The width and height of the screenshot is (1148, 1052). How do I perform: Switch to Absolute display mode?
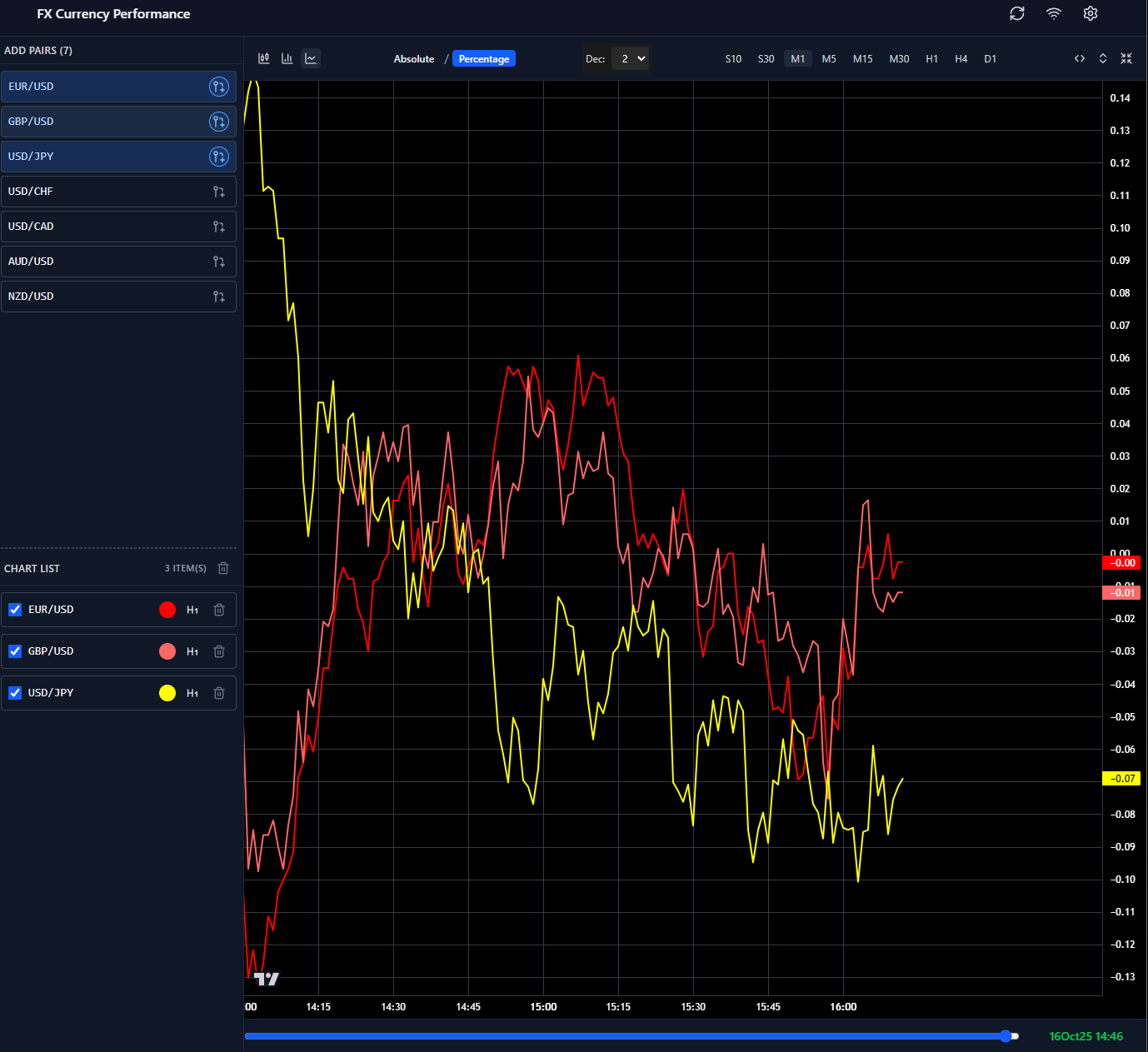(x=414, y=59)
